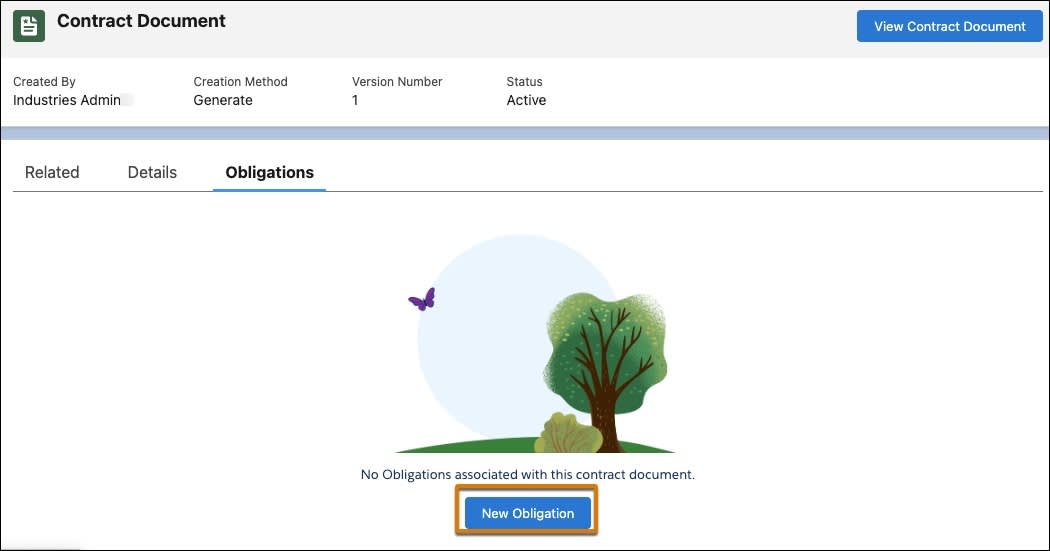
Task: Click the 'Creation Method' field label
Action: tap(240, 82)
